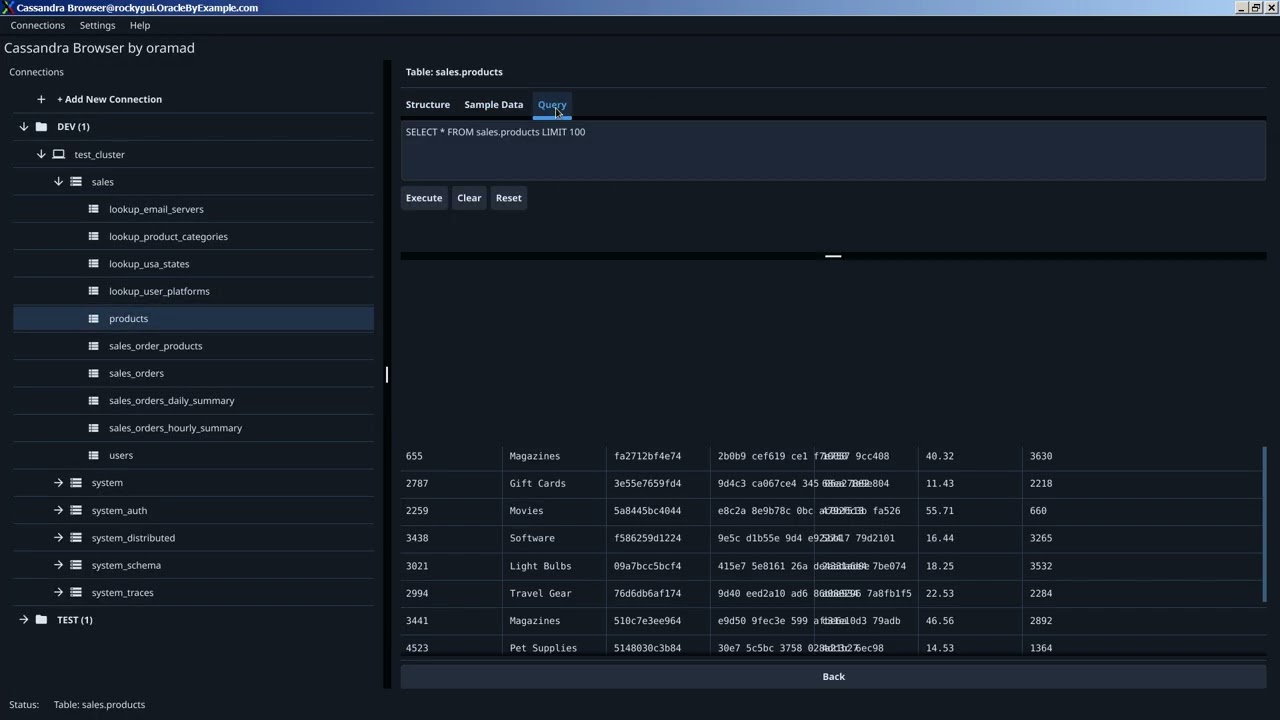Click the users table icon
Viewport: 1280px width, 720px height.
coord(94,455)
